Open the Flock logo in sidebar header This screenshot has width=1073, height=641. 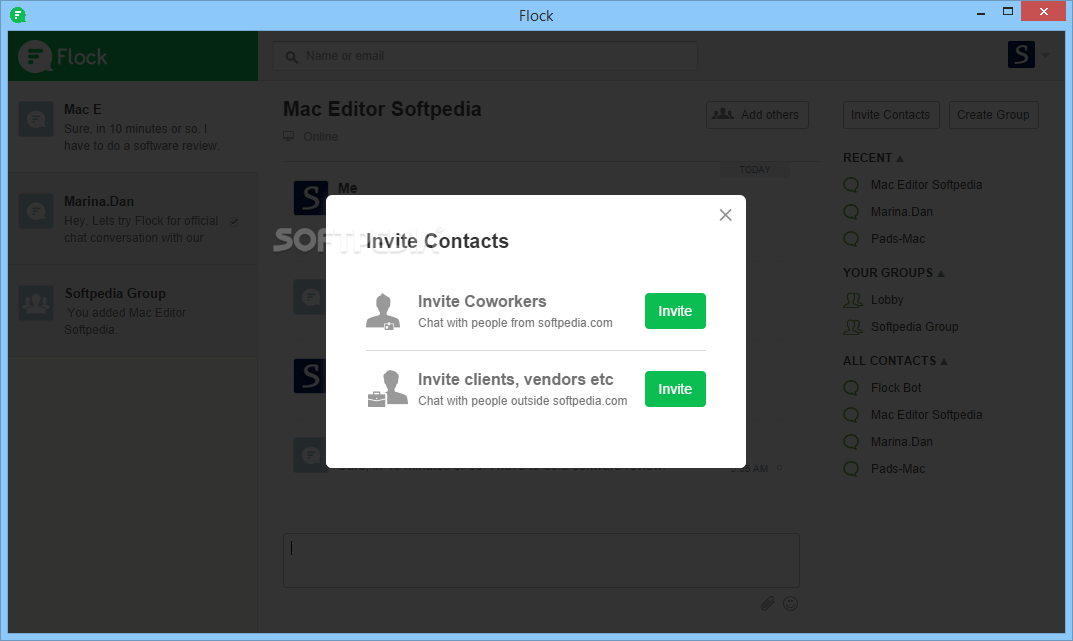tap(63, 56)
